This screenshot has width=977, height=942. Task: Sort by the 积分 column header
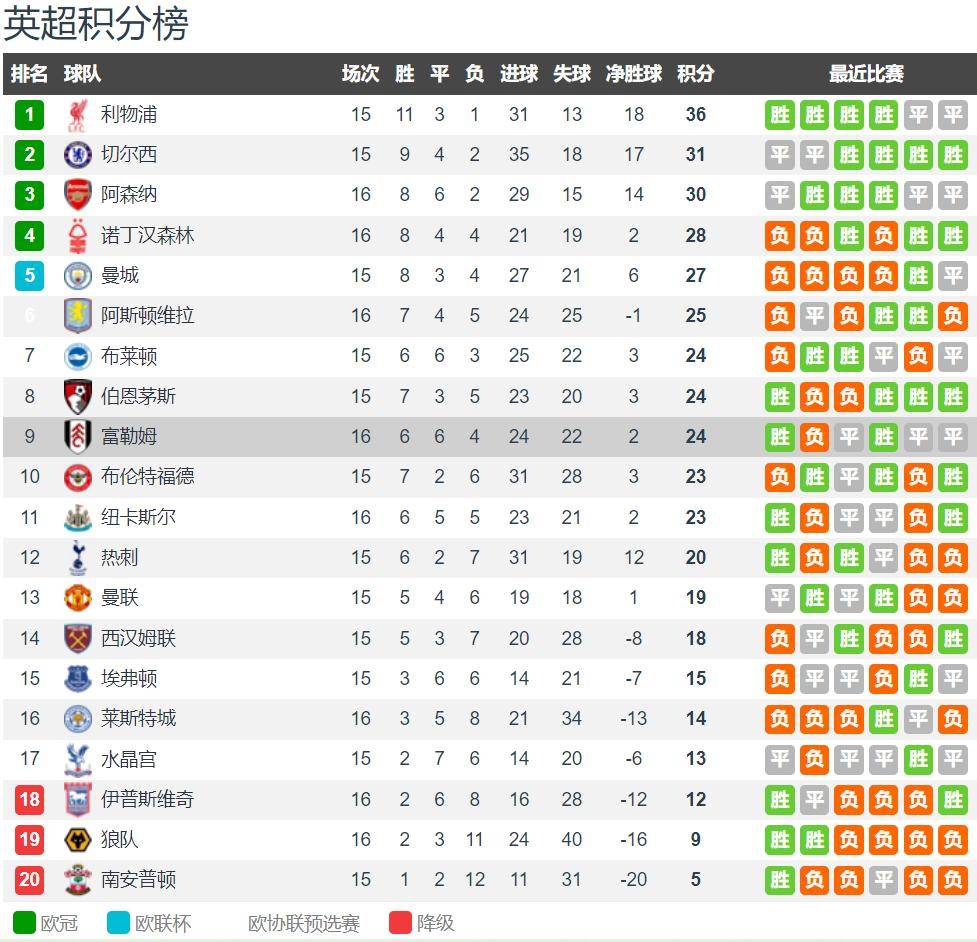[x=695, y=74]
